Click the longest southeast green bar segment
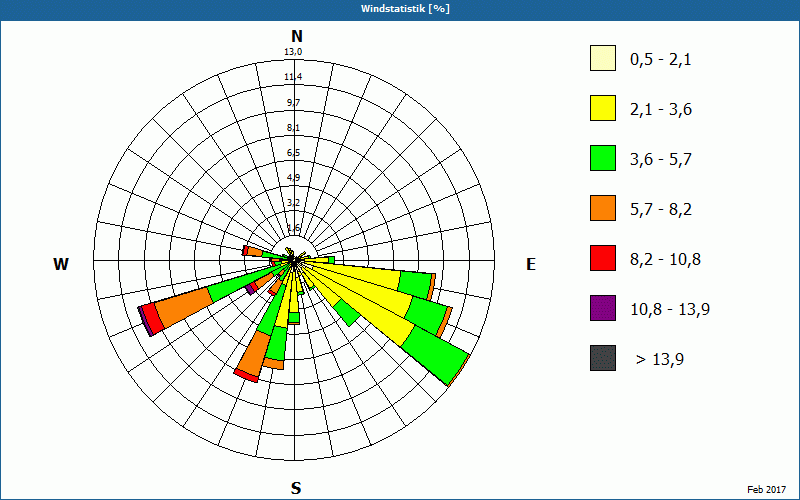This screenshot has width=800, height=500. click(435, 355)
